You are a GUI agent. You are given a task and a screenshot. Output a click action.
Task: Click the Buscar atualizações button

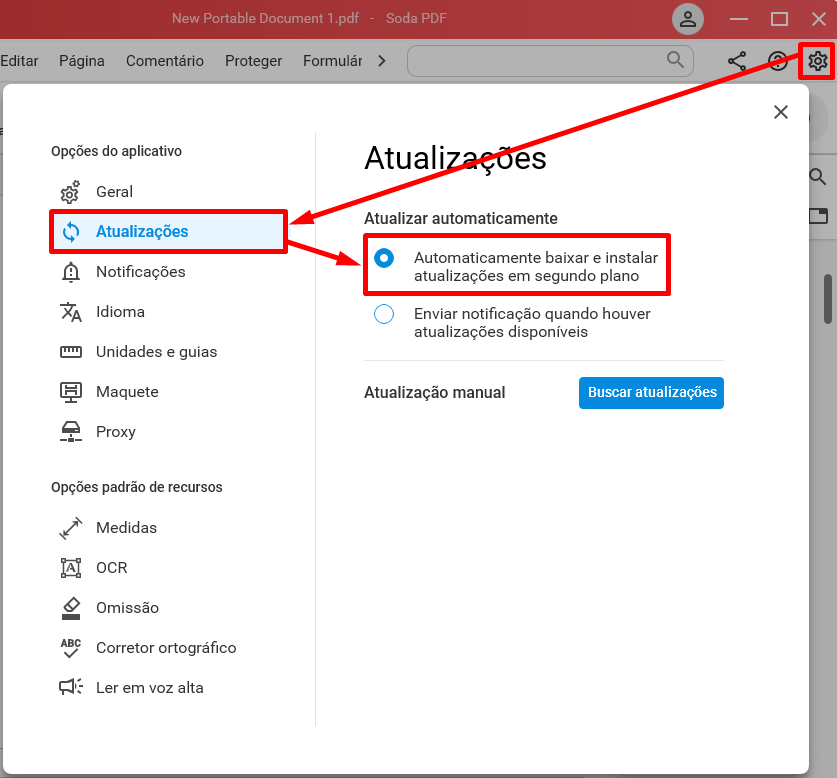[x=651, y=392]
